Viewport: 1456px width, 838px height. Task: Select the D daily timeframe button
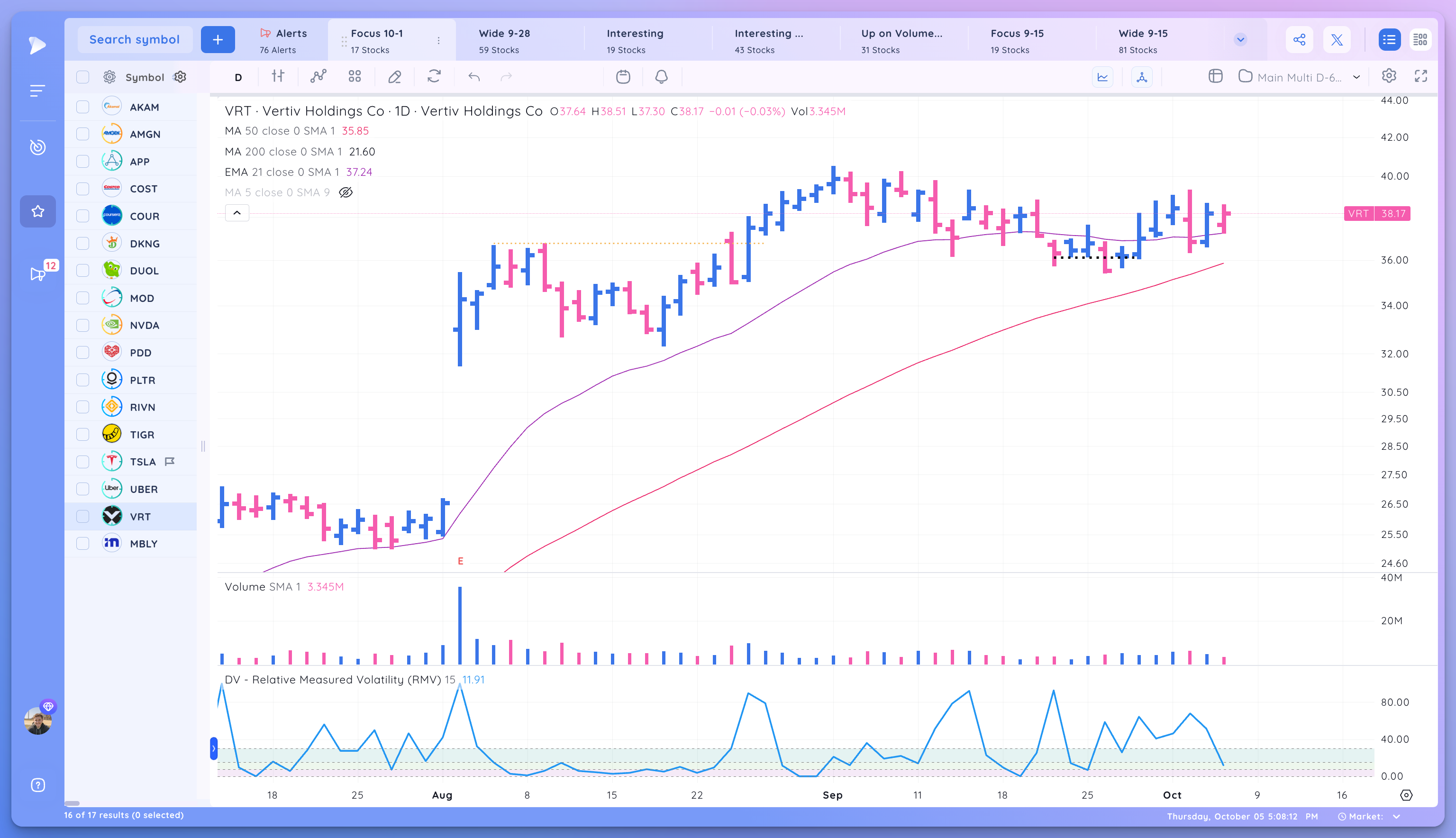[238, 77]
